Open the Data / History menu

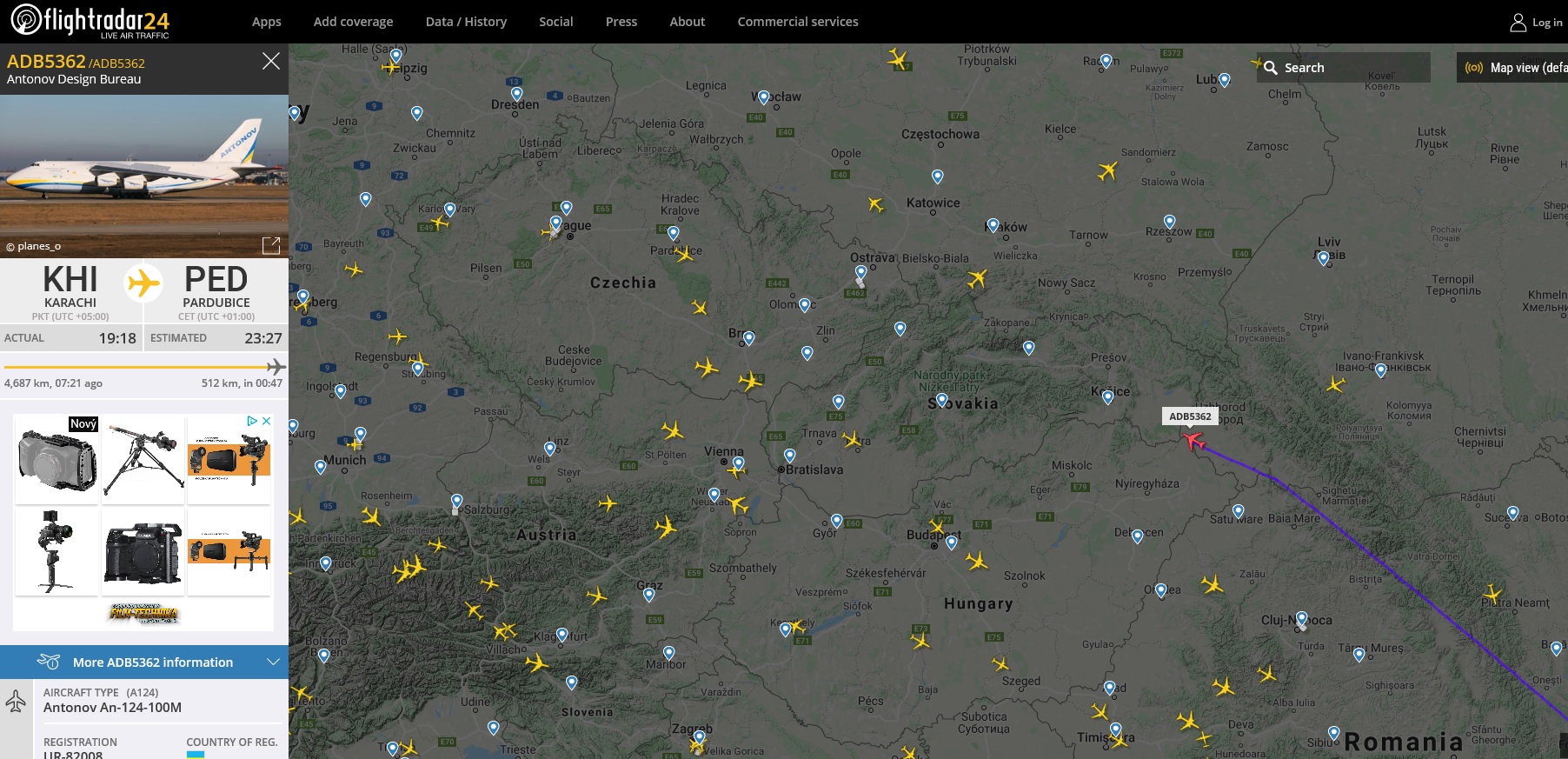click(466, 22)
